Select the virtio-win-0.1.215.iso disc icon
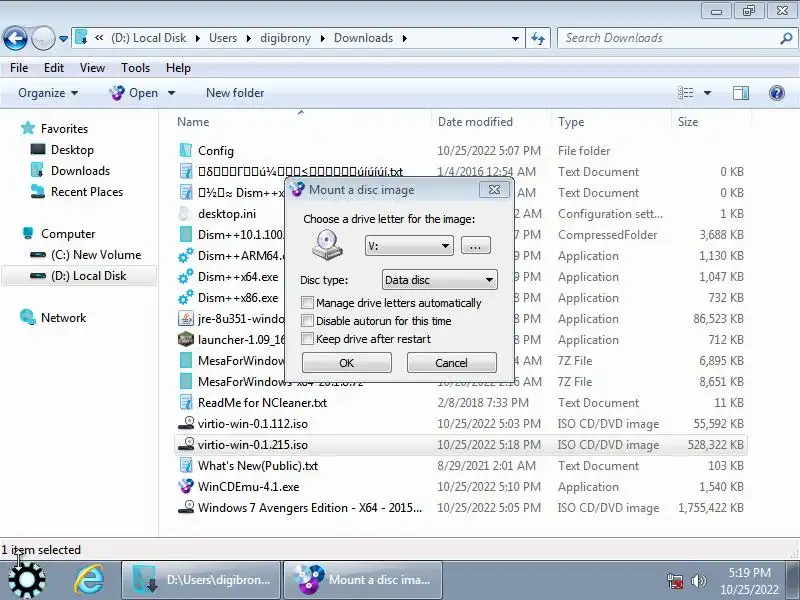The width and height of the screenshot is (800, 600). coord(186,444)
